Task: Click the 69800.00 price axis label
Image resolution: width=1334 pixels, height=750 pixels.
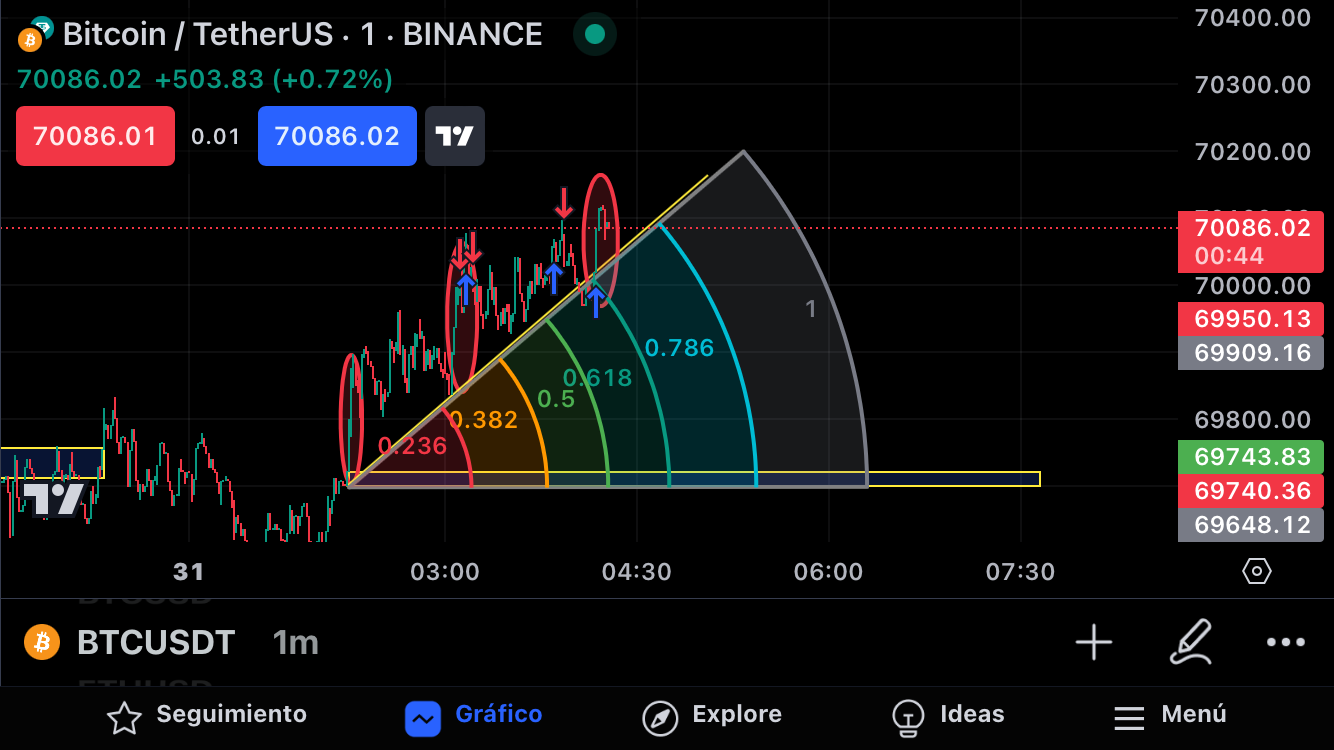Action: click(x=1252, y=419)
